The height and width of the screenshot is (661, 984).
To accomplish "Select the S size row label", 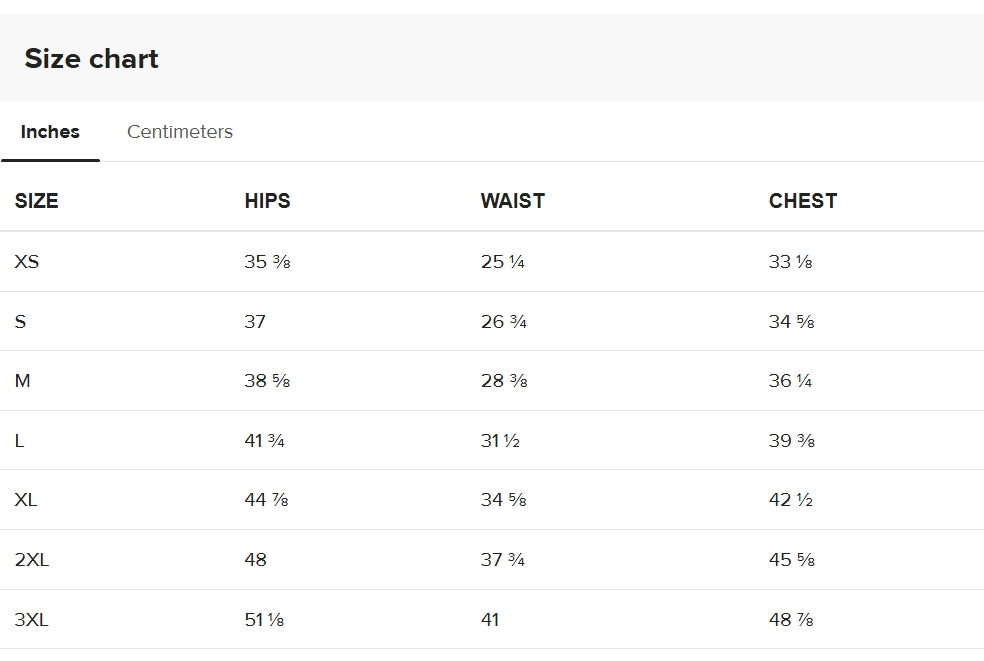I will [20, 321].
